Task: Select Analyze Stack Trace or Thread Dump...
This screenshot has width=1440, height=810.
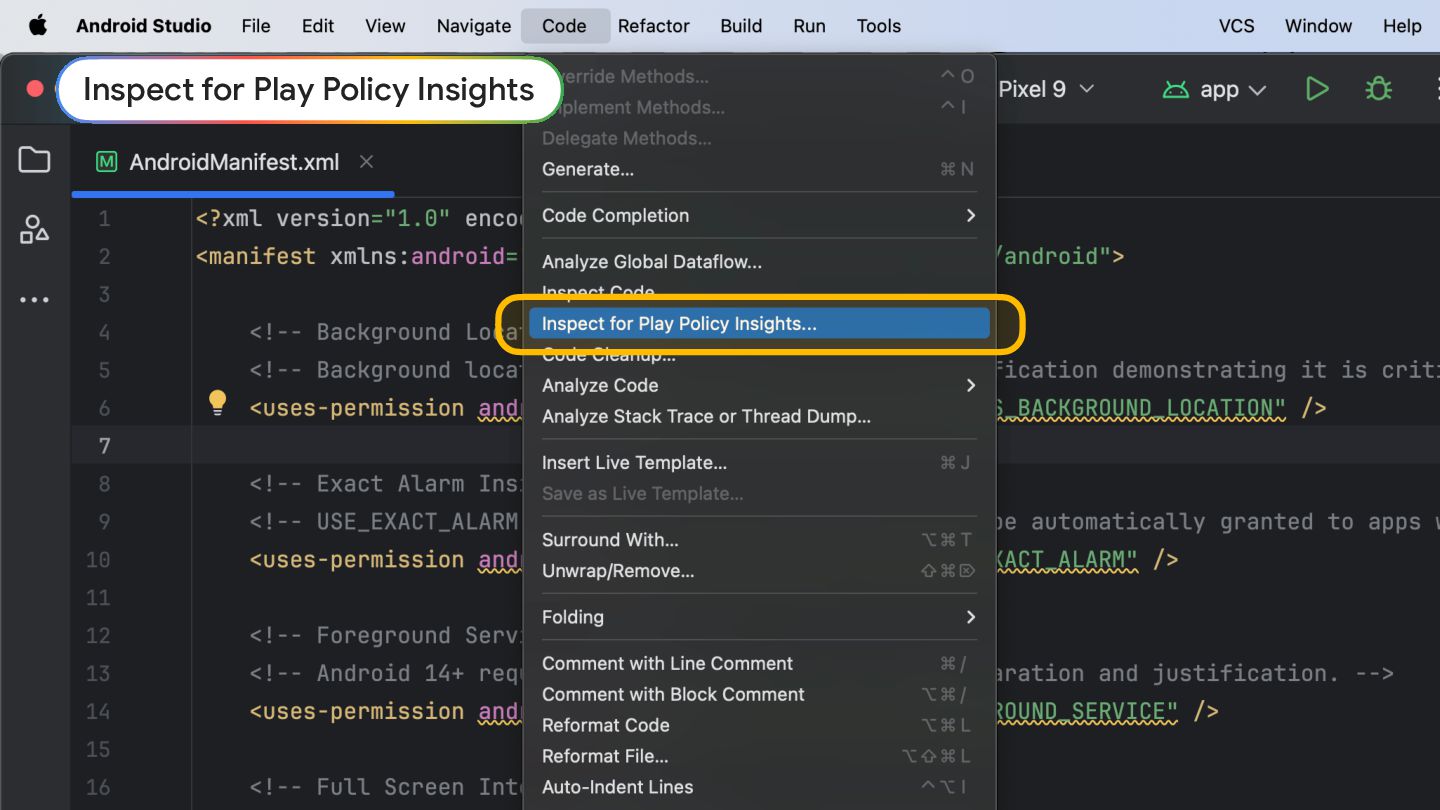Action: coord(759,416)
